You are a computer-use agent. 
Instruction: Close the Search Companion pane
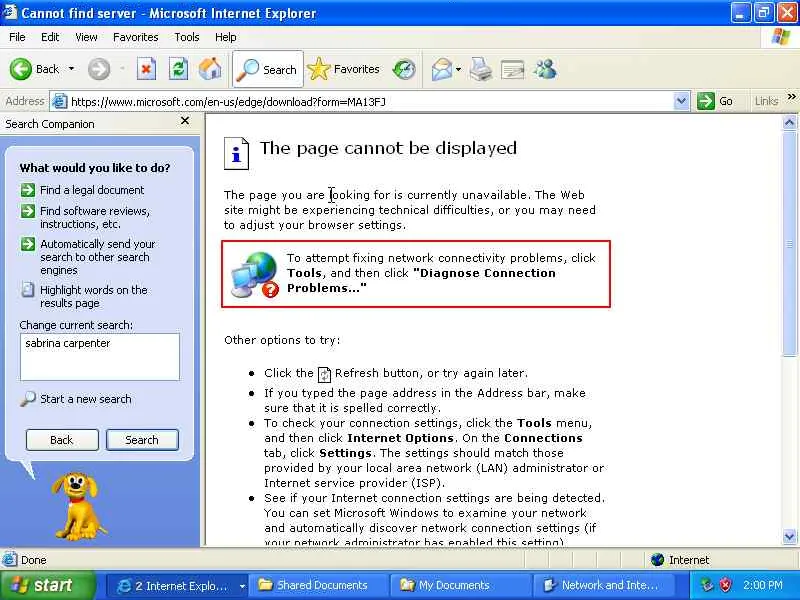185,121
